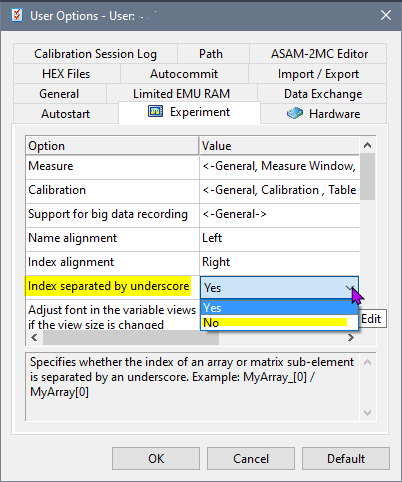
Task: Choose Yes in the dropdown list
Action: tap(279, 308)
